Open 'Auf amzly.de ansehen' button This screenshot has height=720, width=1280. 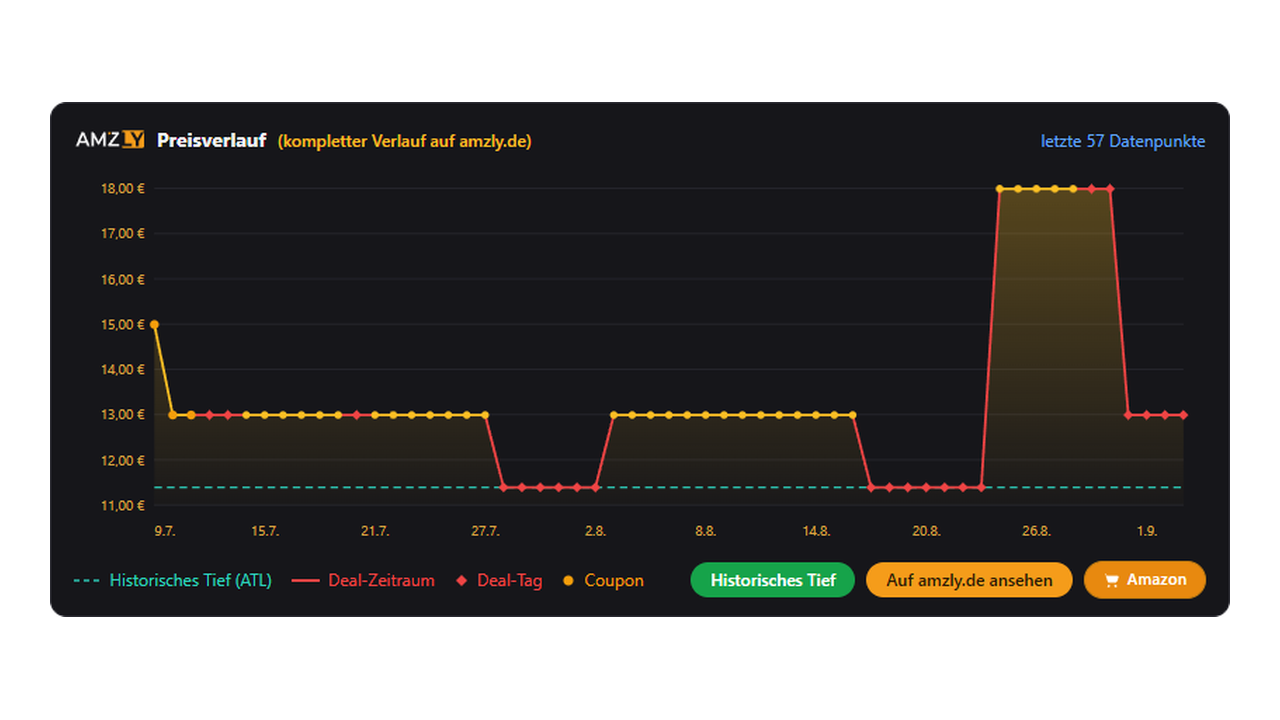969,580
